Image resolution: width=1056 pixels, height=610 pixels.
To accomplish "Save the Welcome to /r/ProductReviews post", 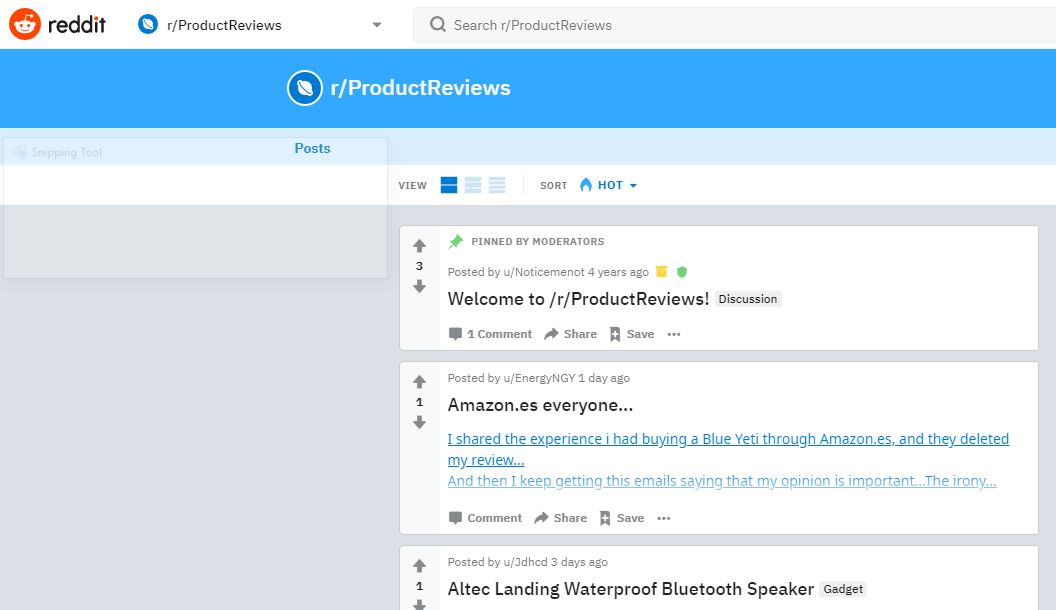I will click(x=631, y=334).
